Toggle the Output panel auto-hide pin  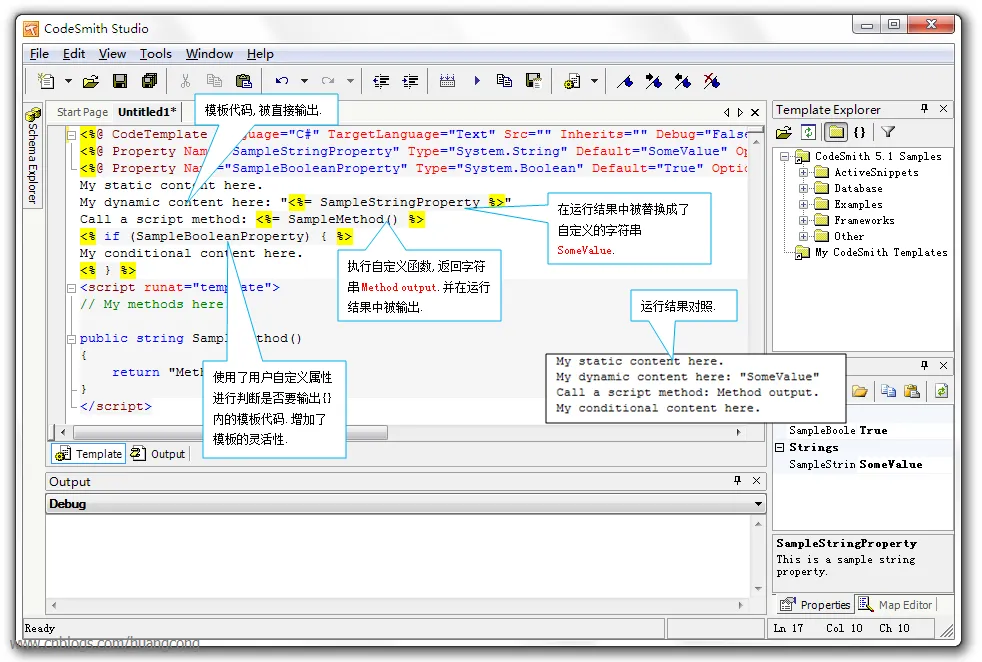click(x=738, y=481)
